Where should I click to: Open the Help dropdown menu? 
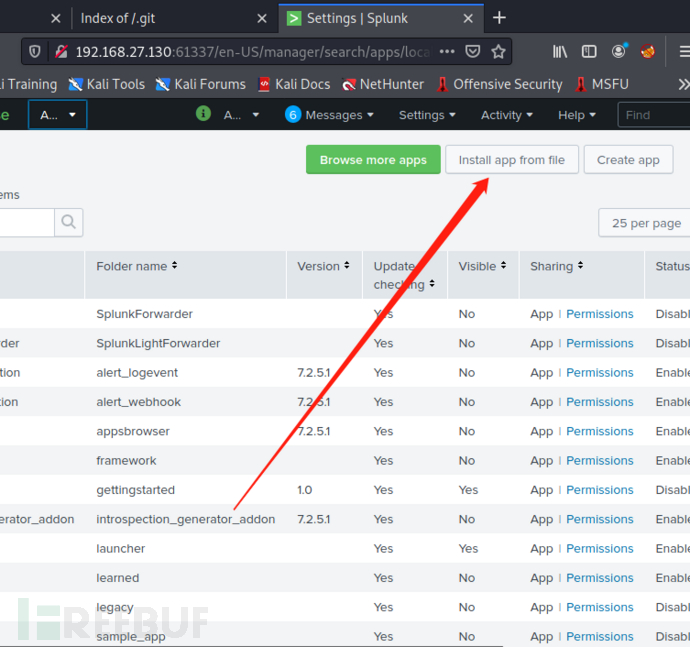pyautogui.click(x=576, y=115)
